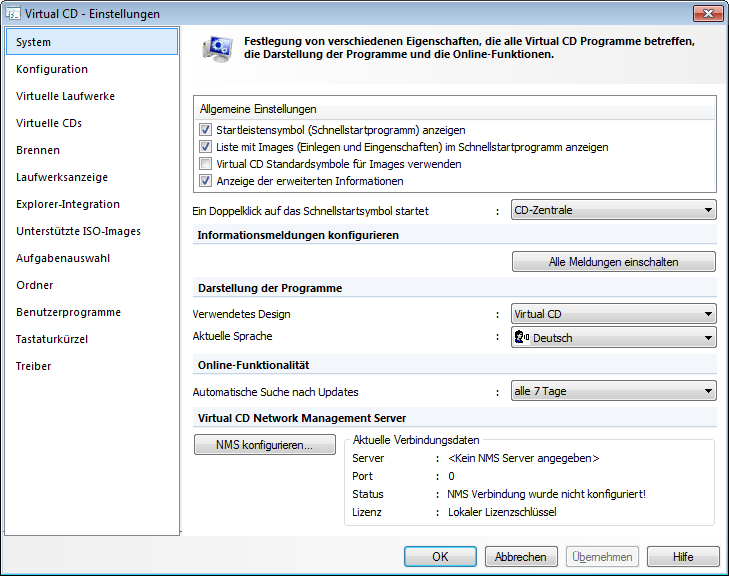Click the '<Kein NMS Server angegeben>' server value
This screenshot has width=729, height=576.
click(x=524, y=458)
